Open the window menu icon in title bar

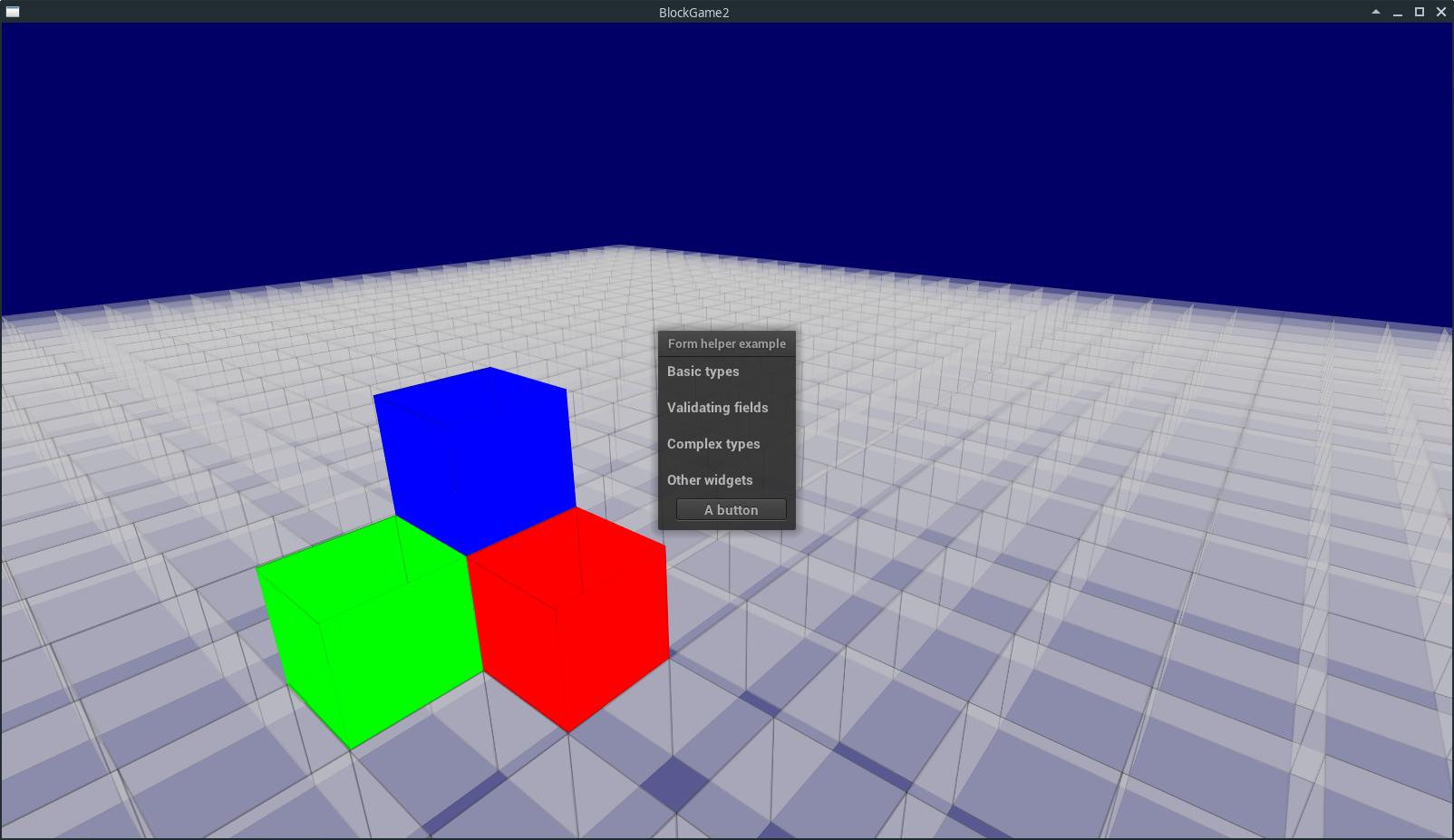tap(13, 12)
